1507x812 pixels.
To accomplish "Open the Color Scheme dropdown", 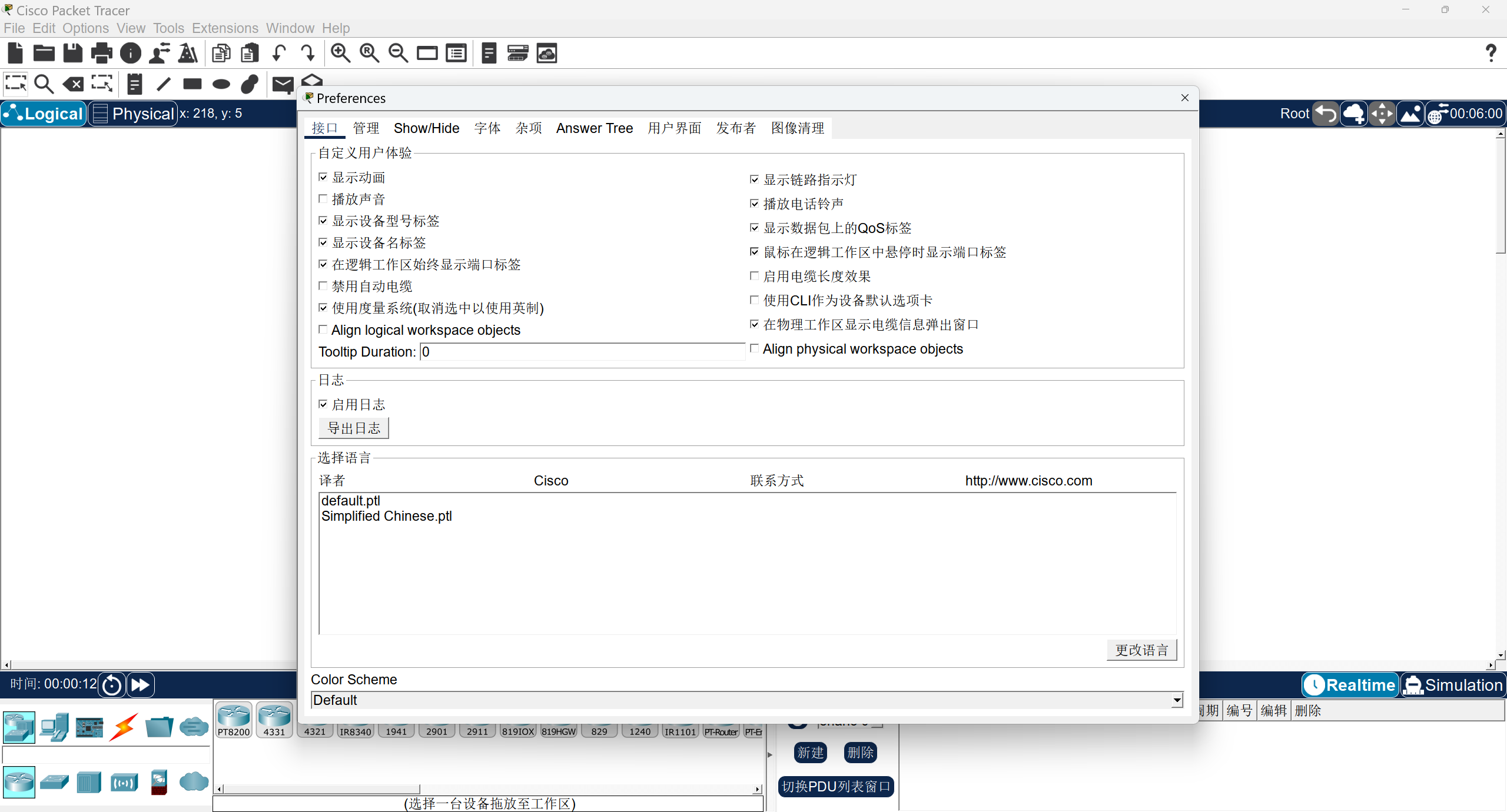I will pyautogui.click(x=747, y=700).
